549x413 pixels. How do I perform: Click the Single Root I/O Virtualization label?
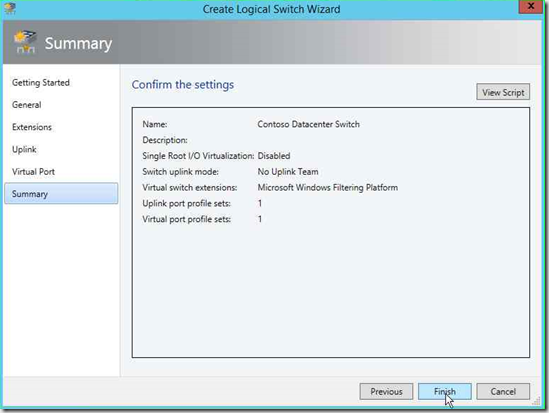point(198,156)
